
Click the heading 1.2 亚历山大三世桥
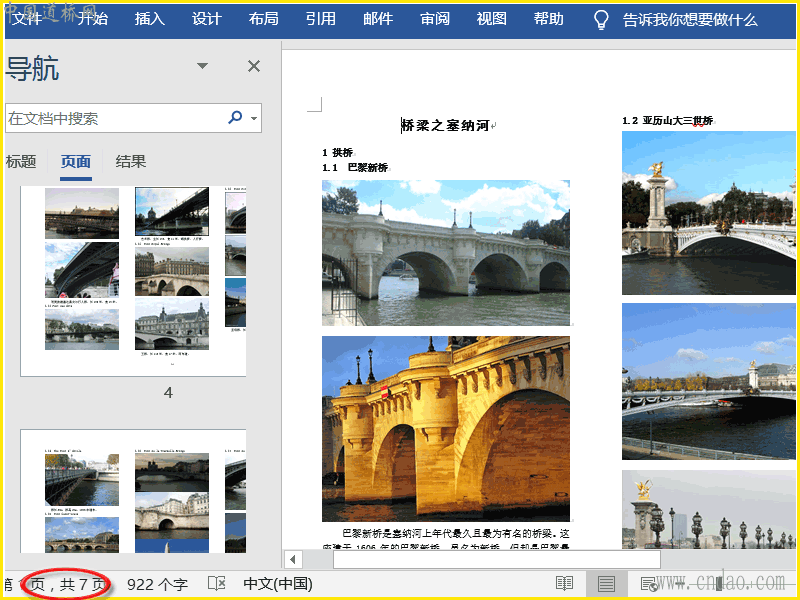click(x=667, y=120)
